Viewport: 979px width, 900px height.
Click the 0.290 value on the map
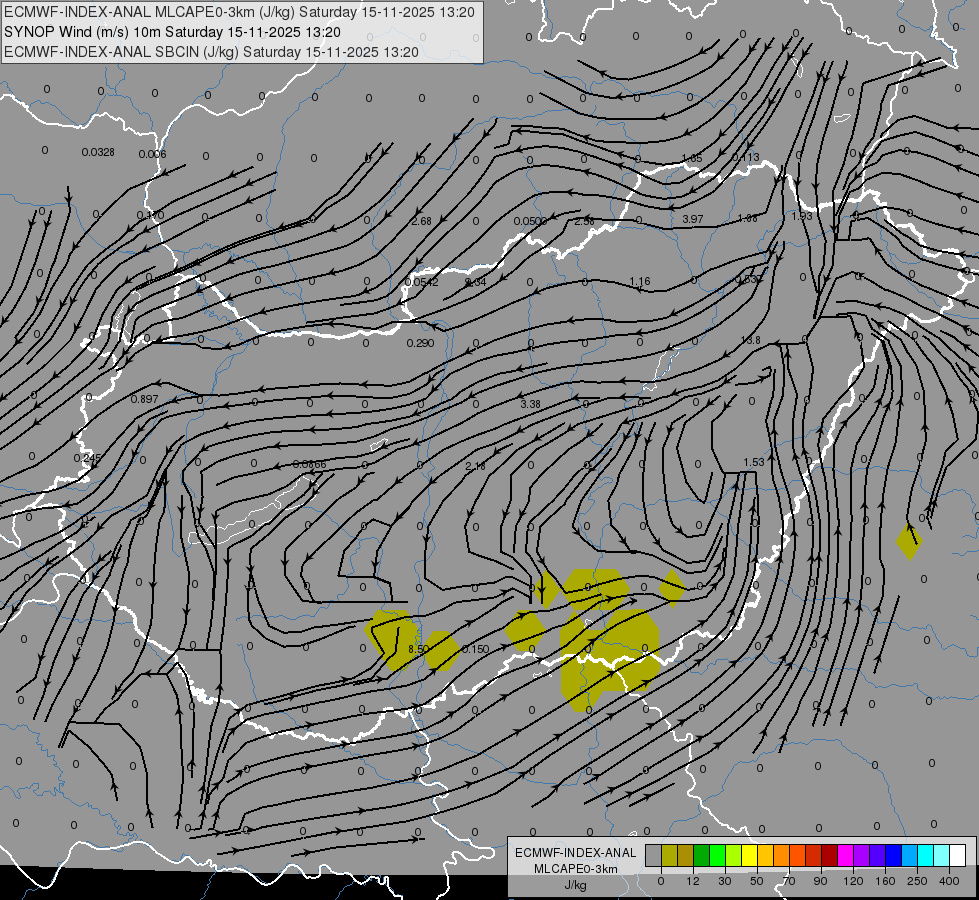(x=420, y=344)
